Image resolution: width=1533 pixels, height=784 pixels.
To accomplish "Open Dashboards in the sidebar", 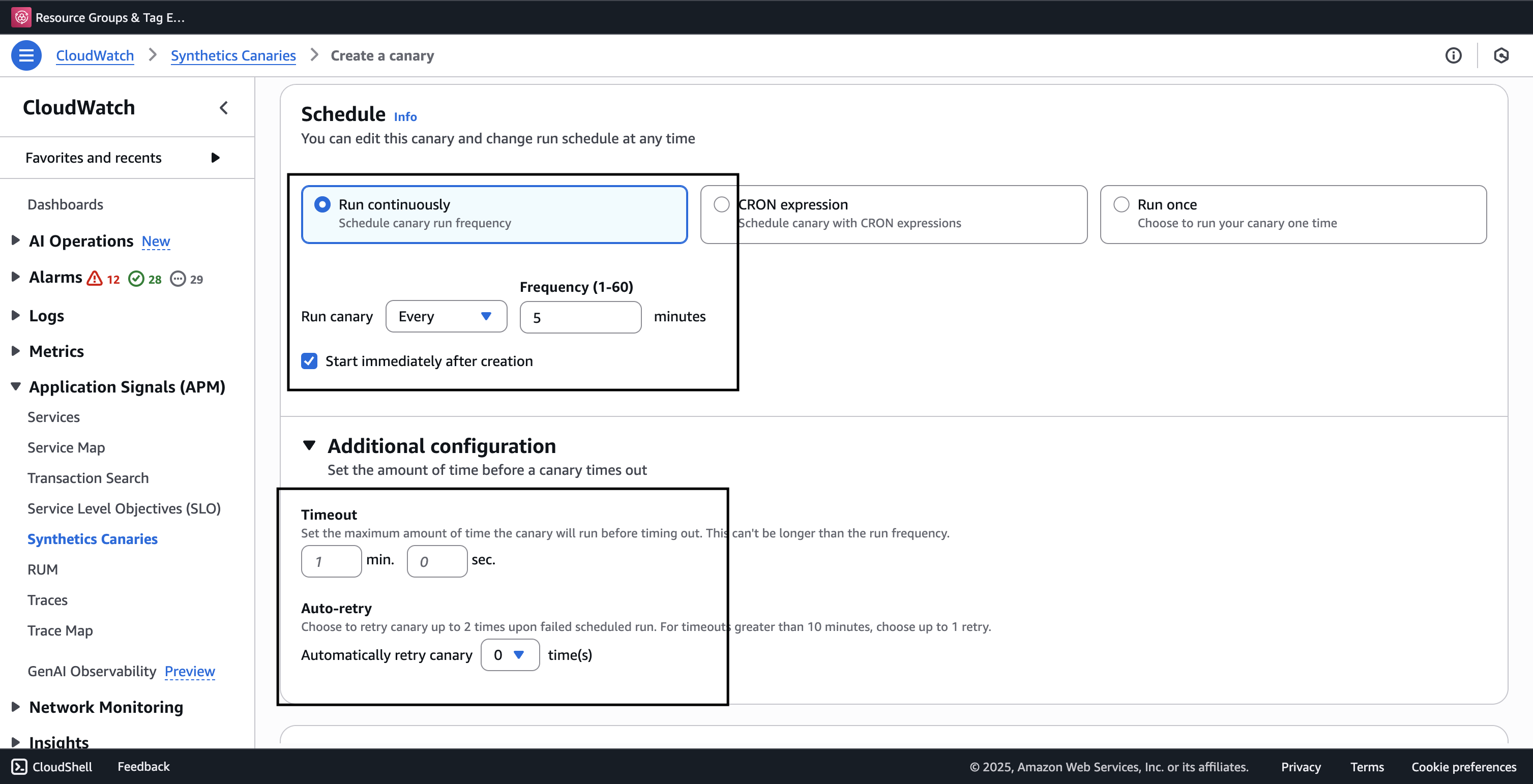I will [66, 204].
